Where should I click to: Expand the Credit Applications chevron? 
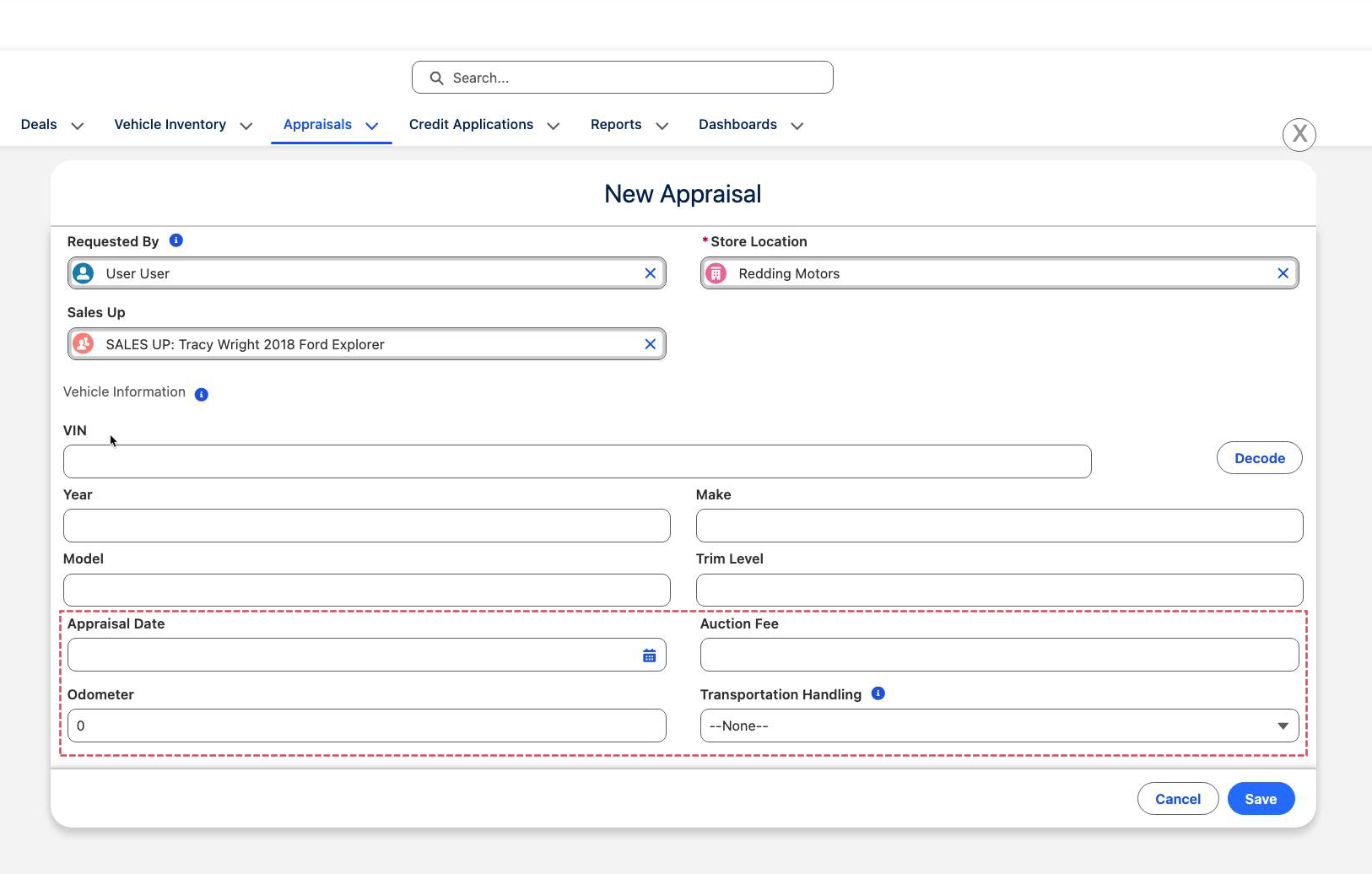point(554,126)
